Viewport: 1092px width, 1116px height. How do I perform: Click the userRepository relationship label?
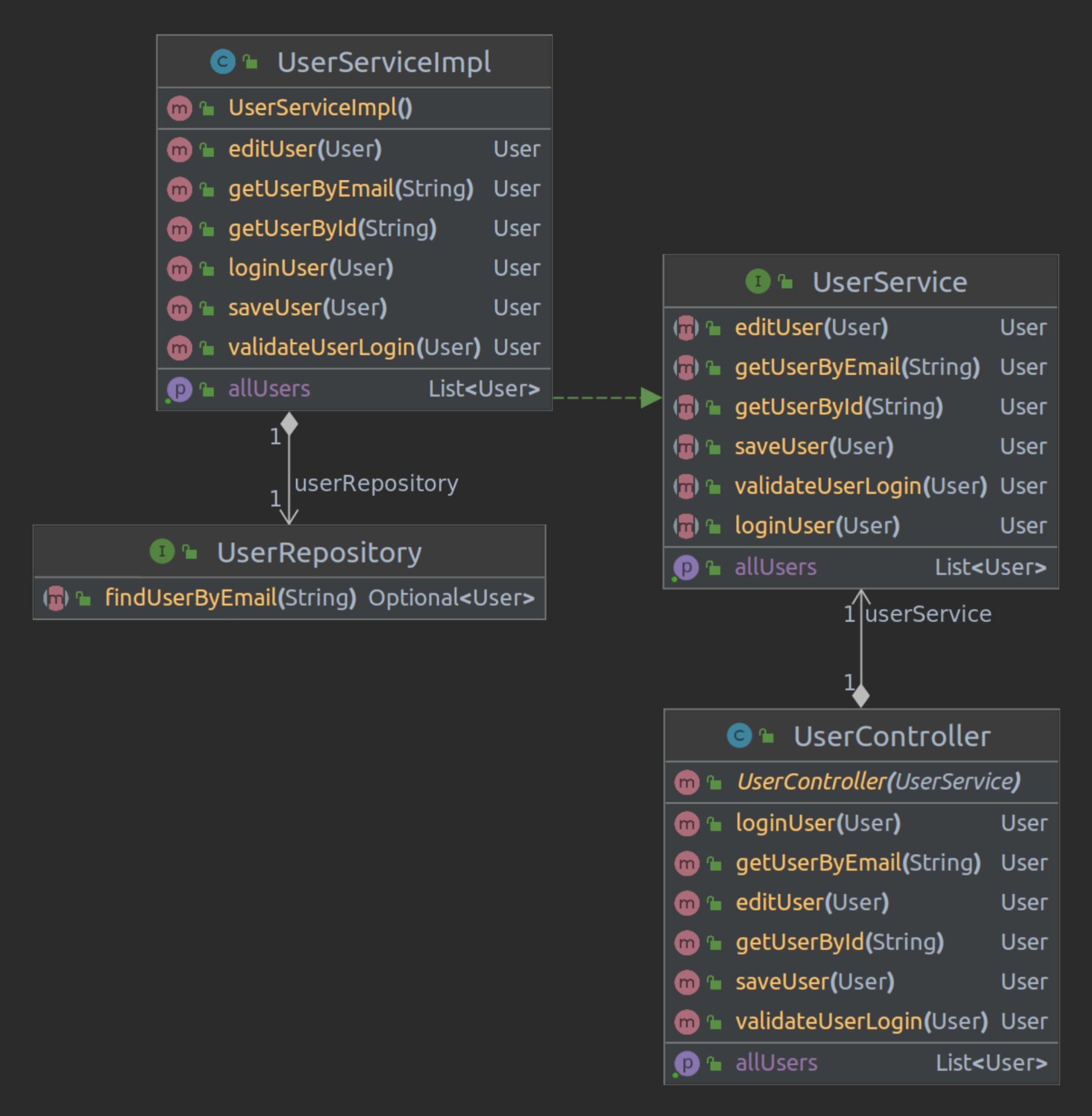pyautogui.click(x=376, y=483)
